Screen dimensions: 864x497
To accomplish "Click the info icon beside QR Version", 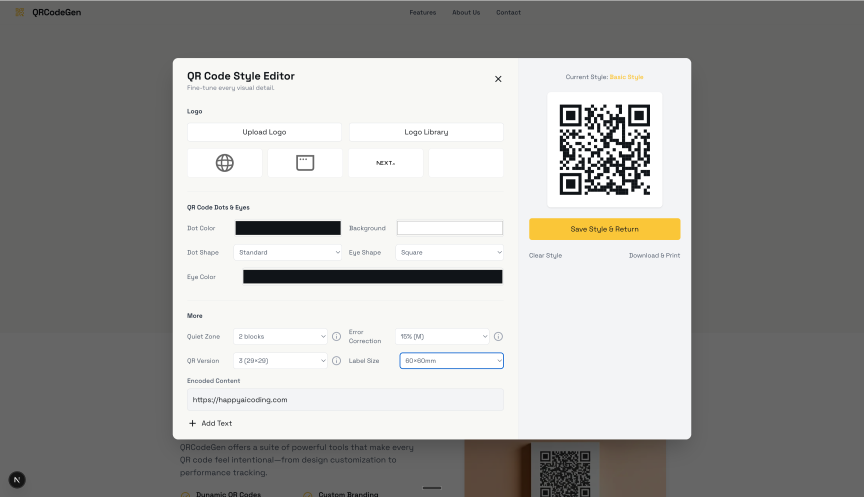I will pos(336,361).
